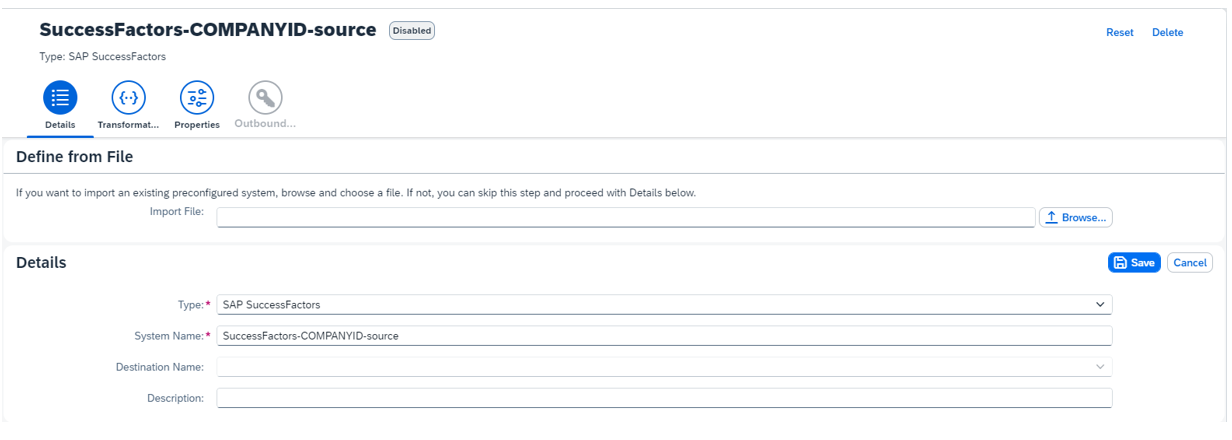
Task: Switch to the Details tab label
Action: 60,125
